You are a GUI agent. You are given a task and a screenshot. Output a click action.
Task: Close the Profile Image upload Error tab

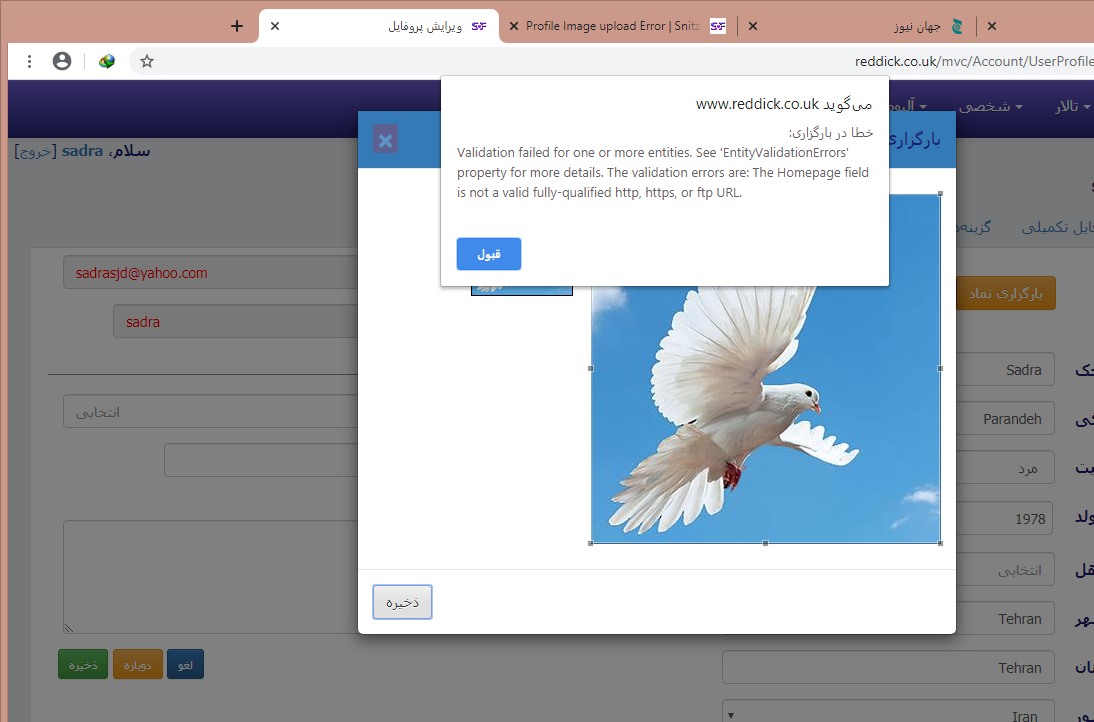click(753, 26)
